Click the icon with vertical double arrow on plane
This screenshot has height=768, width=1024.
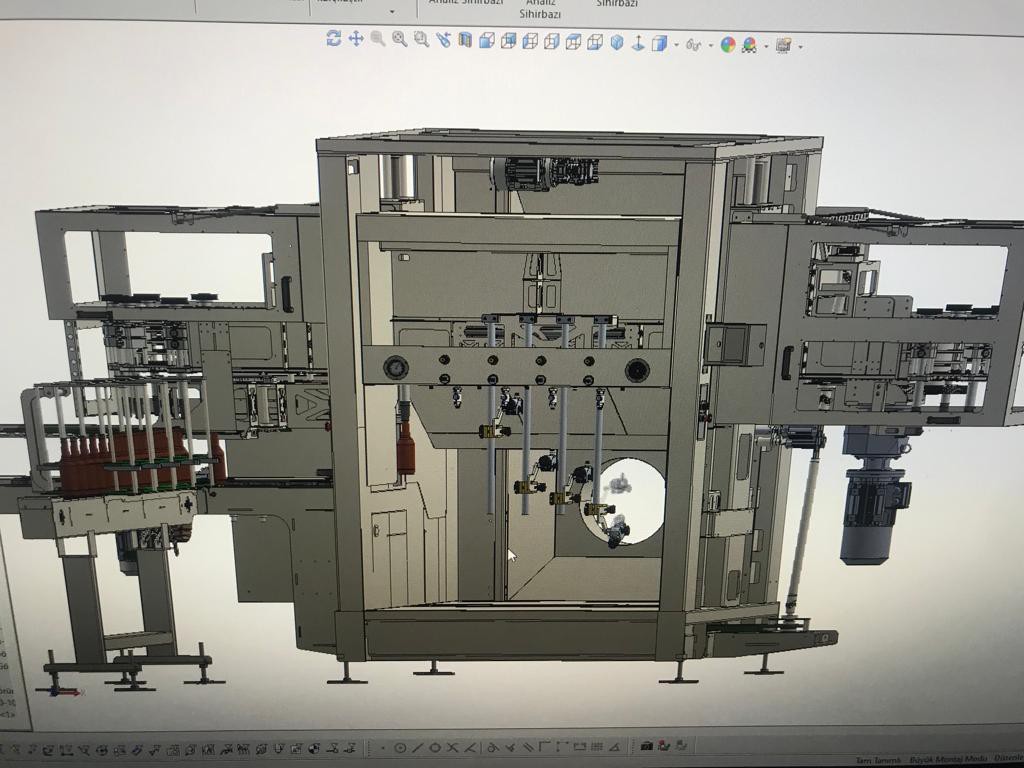(638, 44)
